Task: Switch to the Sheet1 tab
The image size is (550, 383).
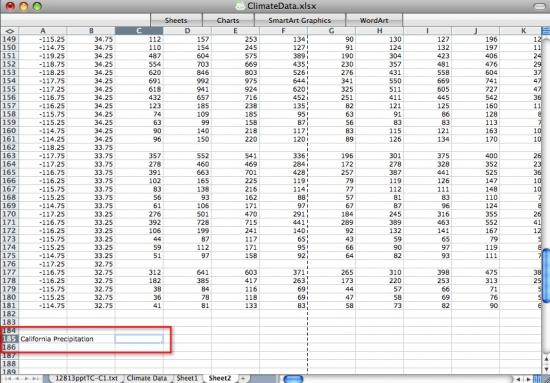Action: pos(187,378)
